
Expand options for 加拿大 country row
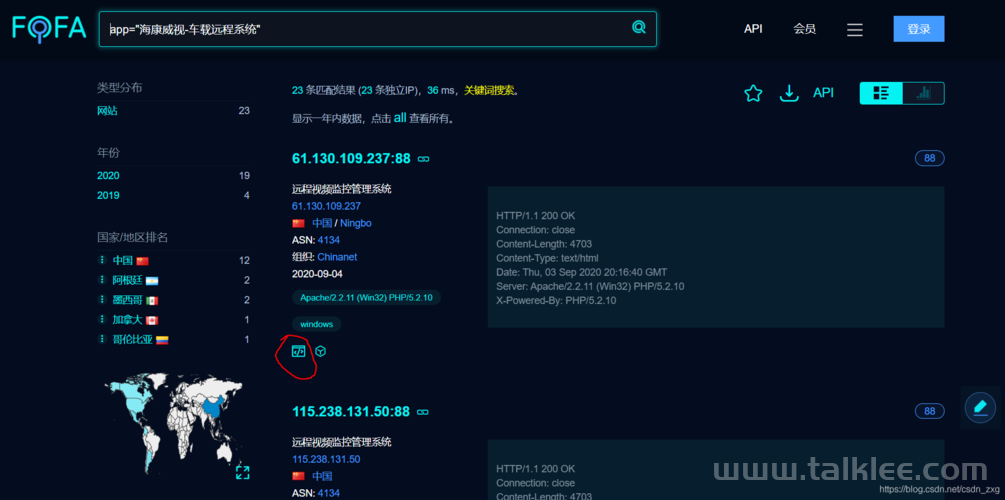point(101,320)
